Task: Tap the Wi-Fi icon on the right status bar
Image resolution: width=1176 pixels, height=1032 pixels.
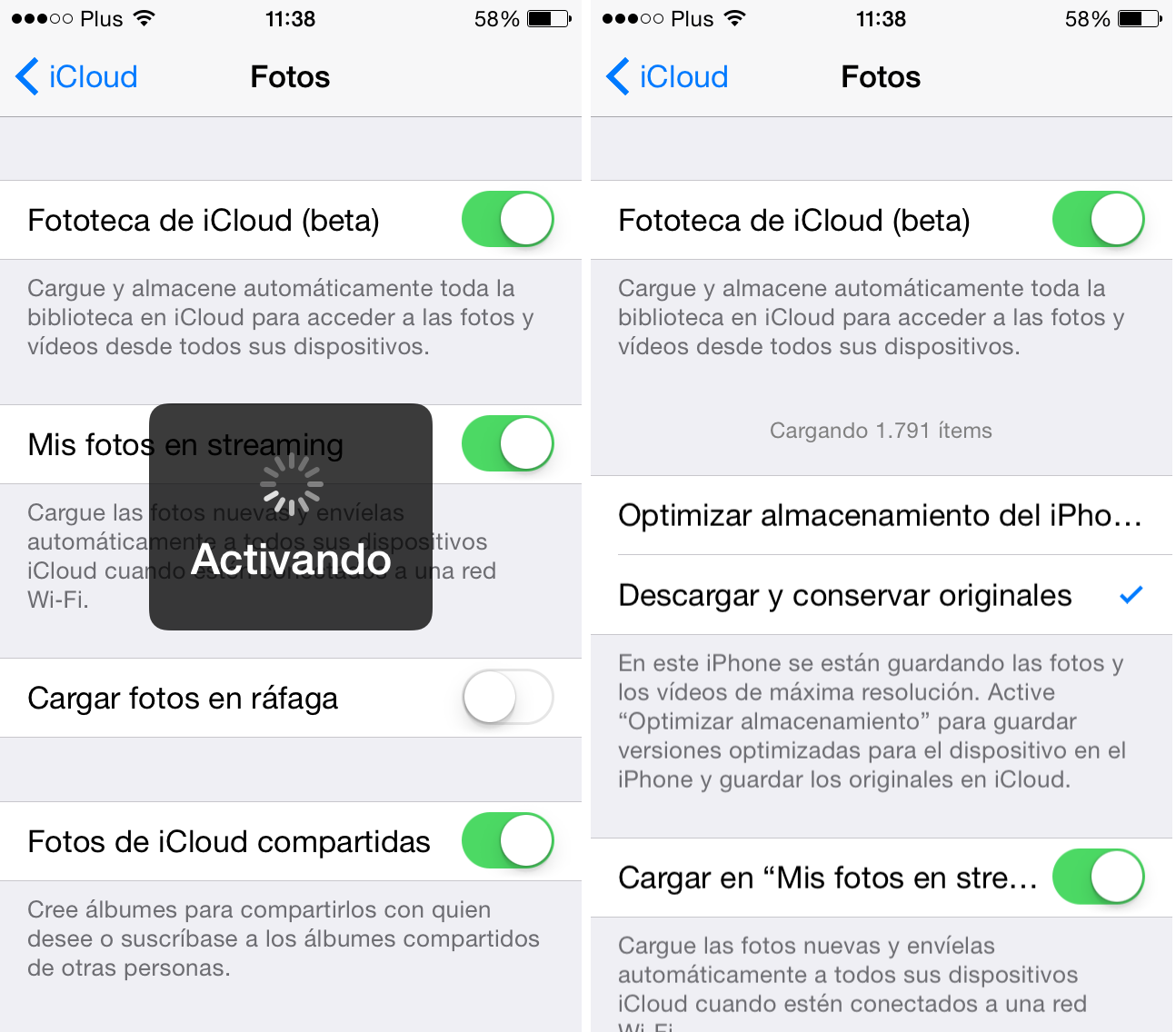Action: tap(735, 18)
